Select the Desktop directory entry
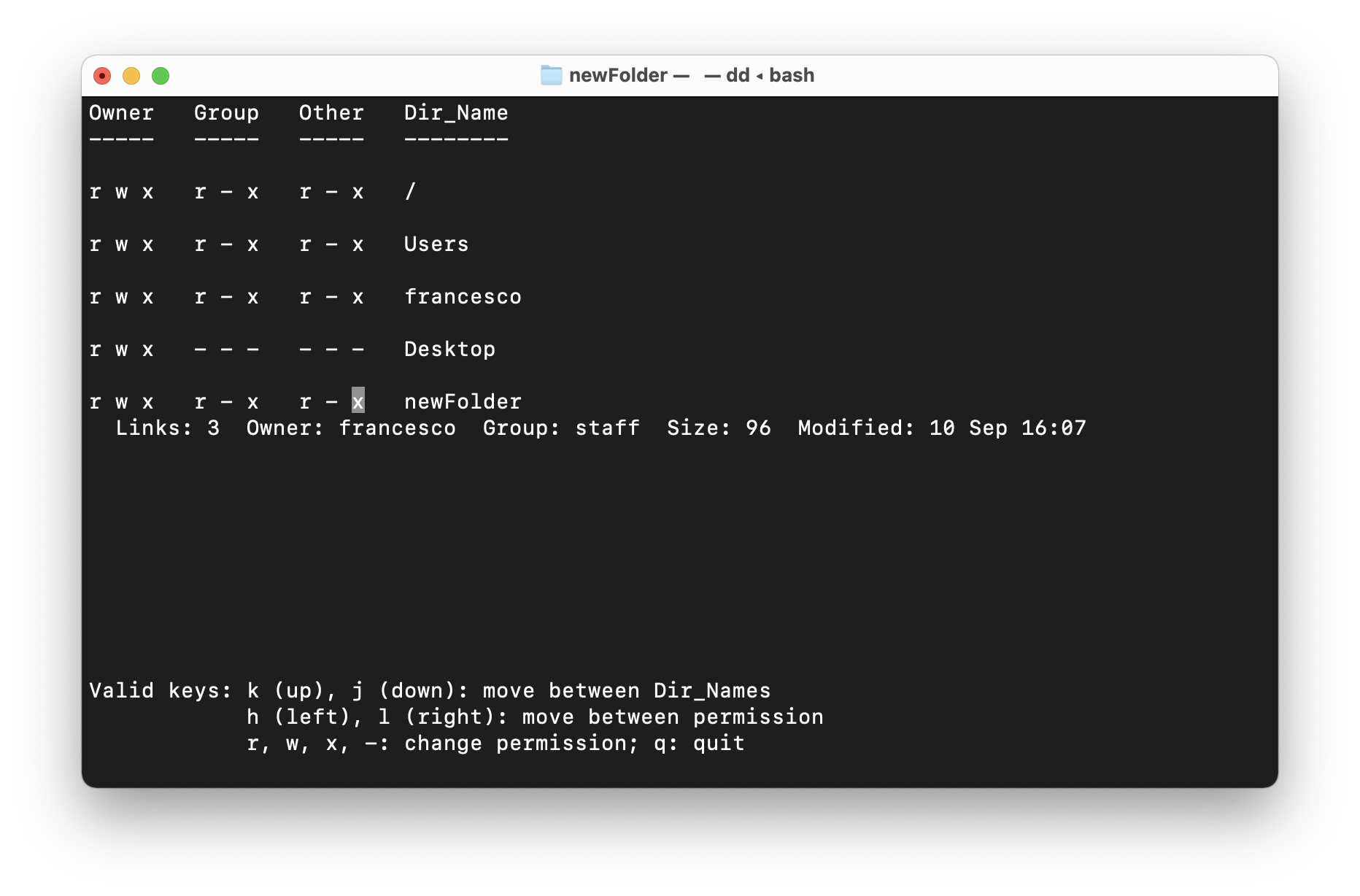Screen dimensions: 1360x896 [x=450, y=349]
